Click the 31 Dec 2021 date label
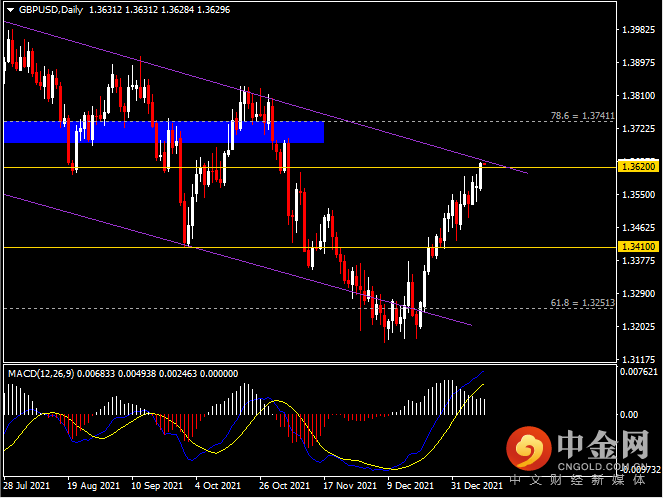This screenshot has height=498, width=663. [477, 486]
